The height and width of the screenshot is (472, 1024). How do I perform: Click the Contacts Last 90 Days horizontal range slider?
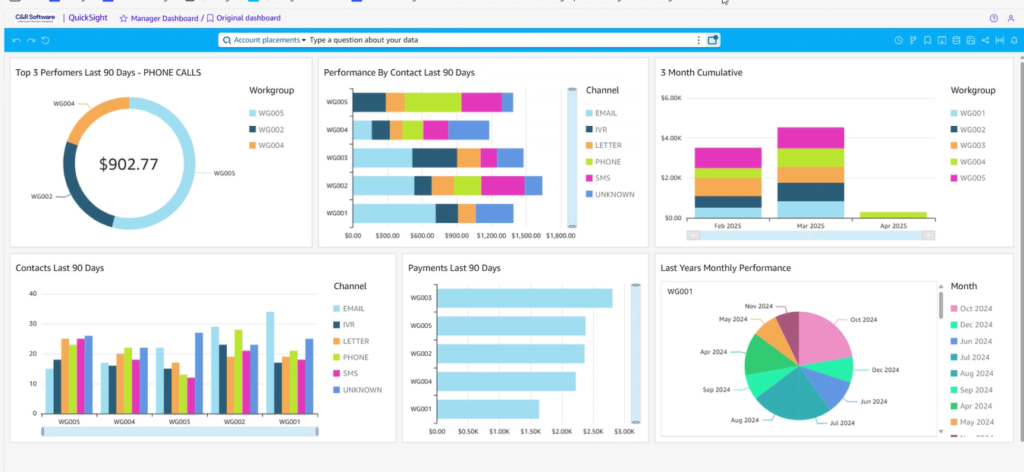coord(180,431)
